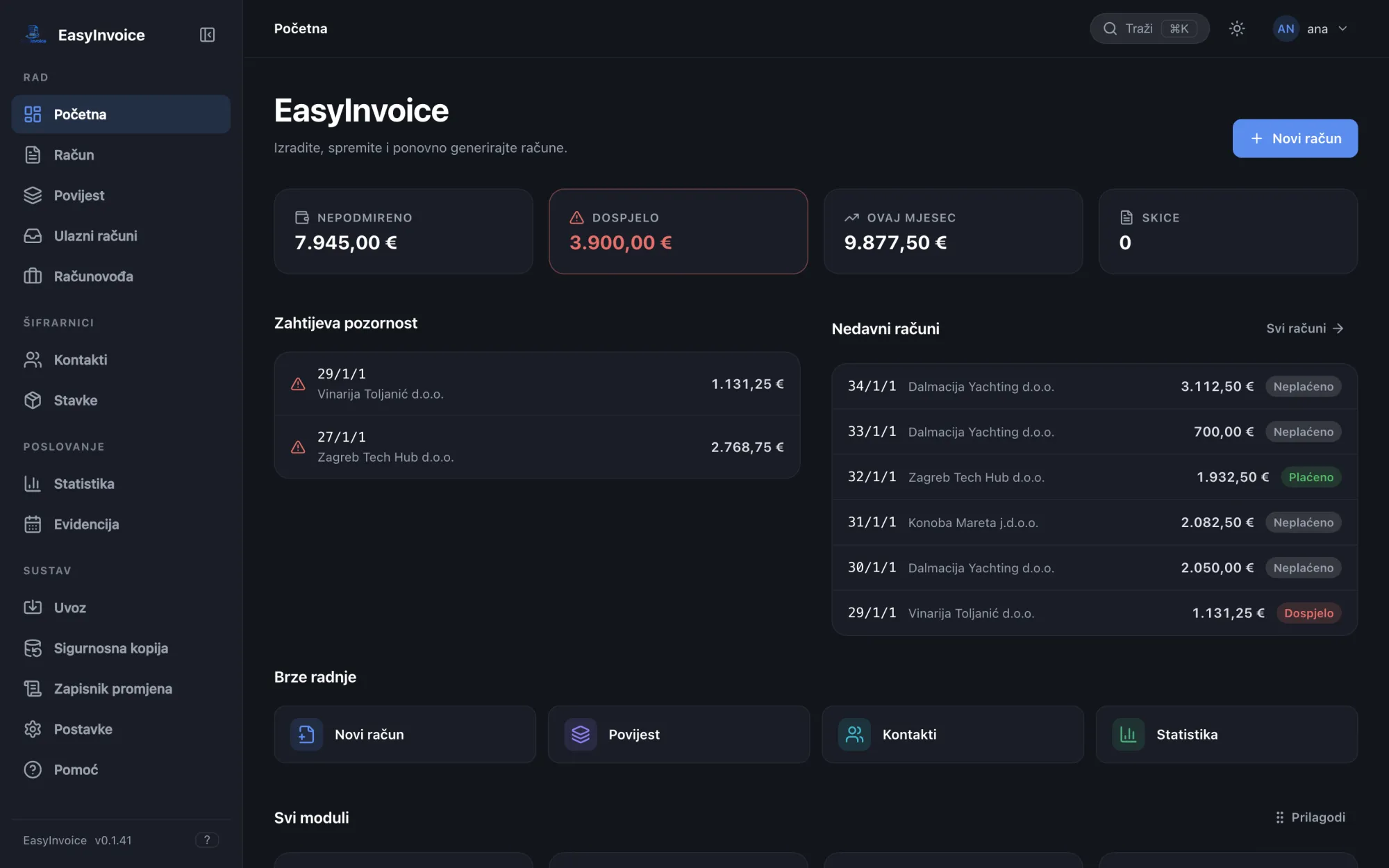The height and width of the screenshot is (868, 1389).
Task: Open the Dospjelo overdue card
Action: (x=679, y=231)
